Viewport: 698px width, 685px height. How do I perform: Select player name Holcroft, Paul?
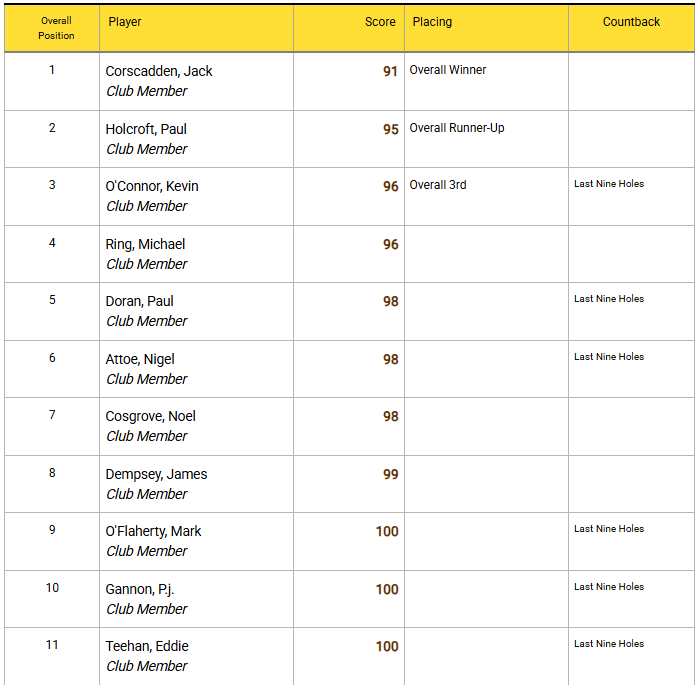(x=146, y=129)
